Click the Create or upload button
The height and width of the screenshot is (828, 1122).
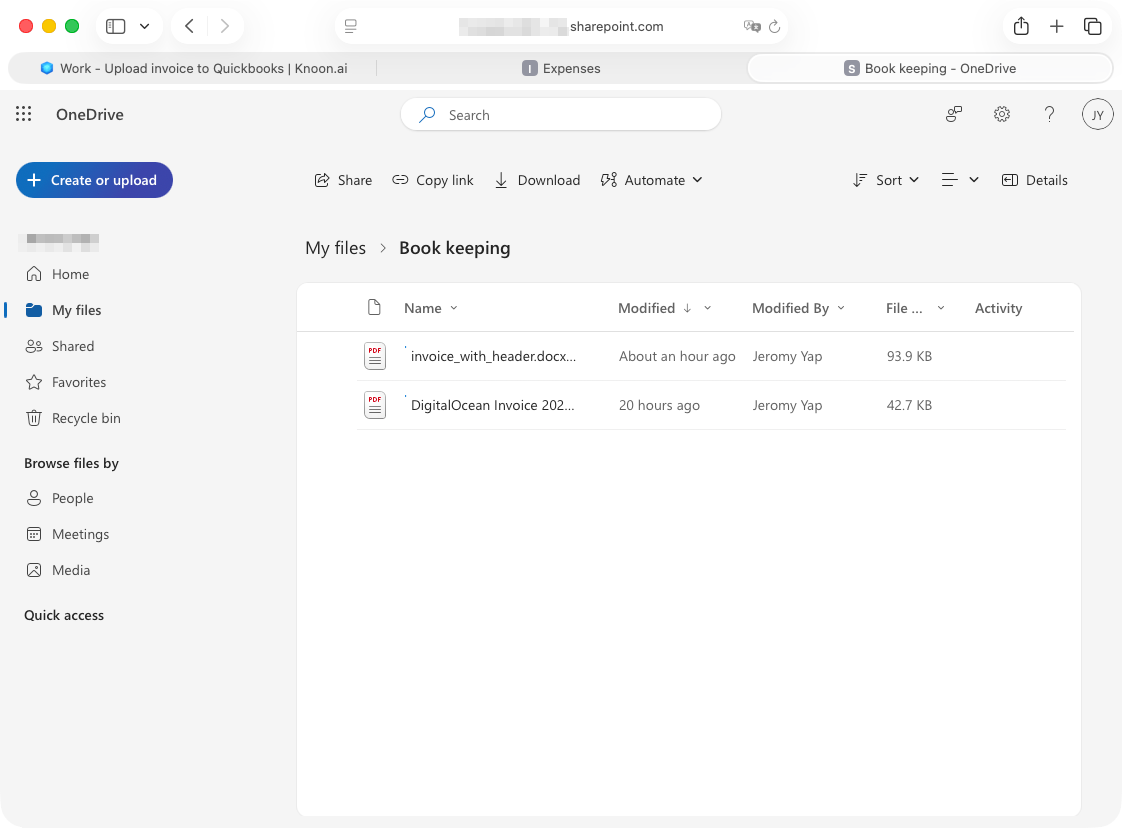[x=94, y=180]
